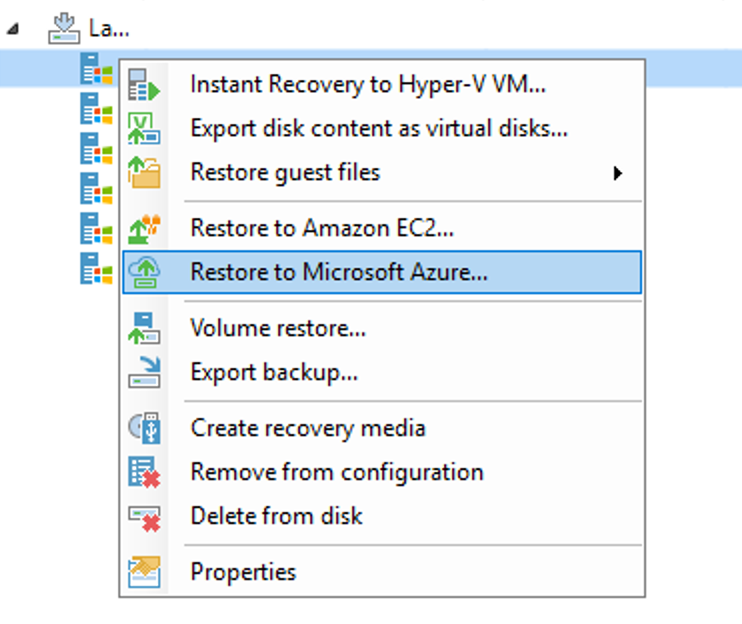Click the Instant Recovery to Hyper-V icon
The image size is (742, 624).
[145, 85]
